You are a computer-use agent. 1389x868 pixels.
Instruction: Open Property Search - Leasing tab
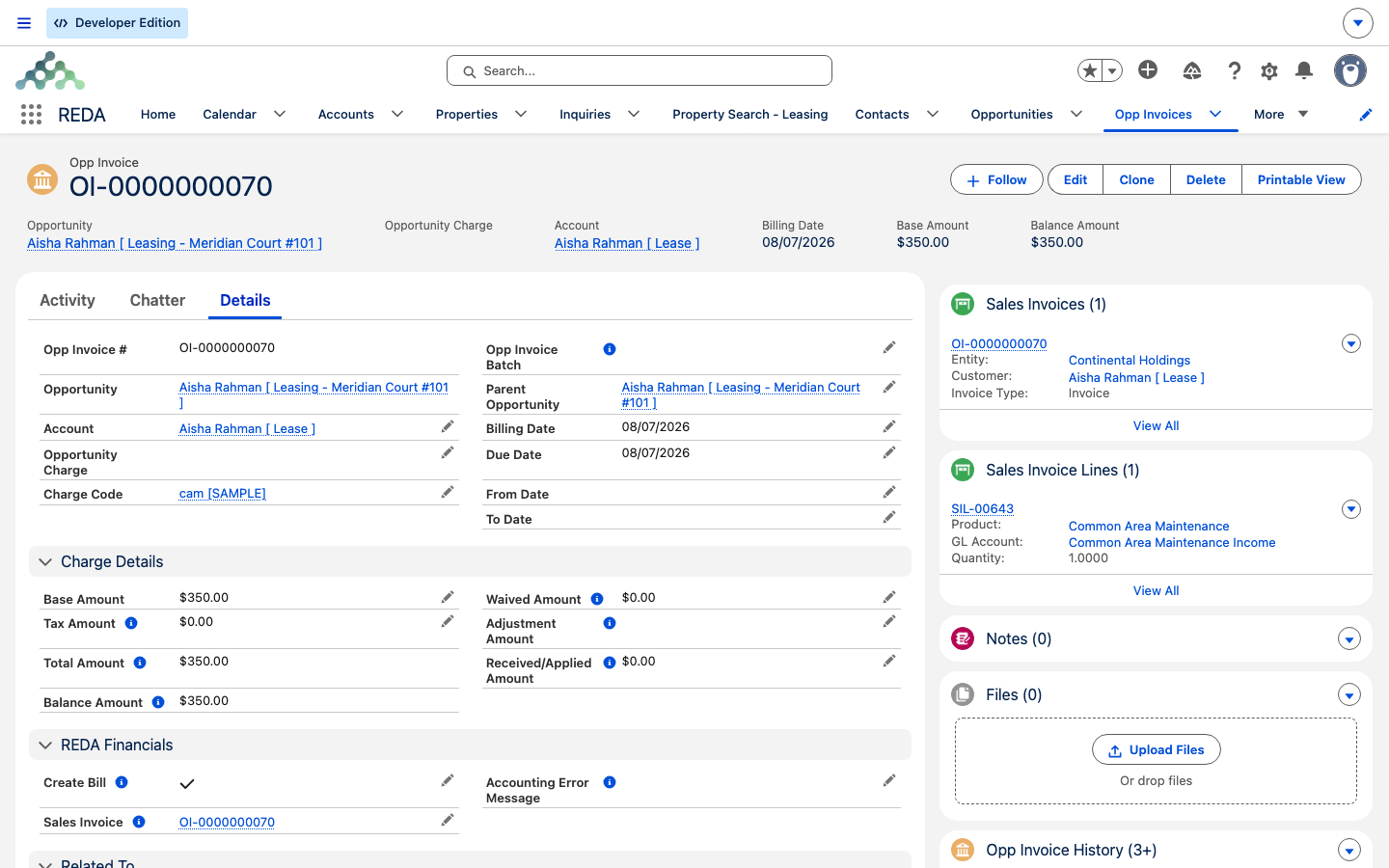[x=749, y=114]
